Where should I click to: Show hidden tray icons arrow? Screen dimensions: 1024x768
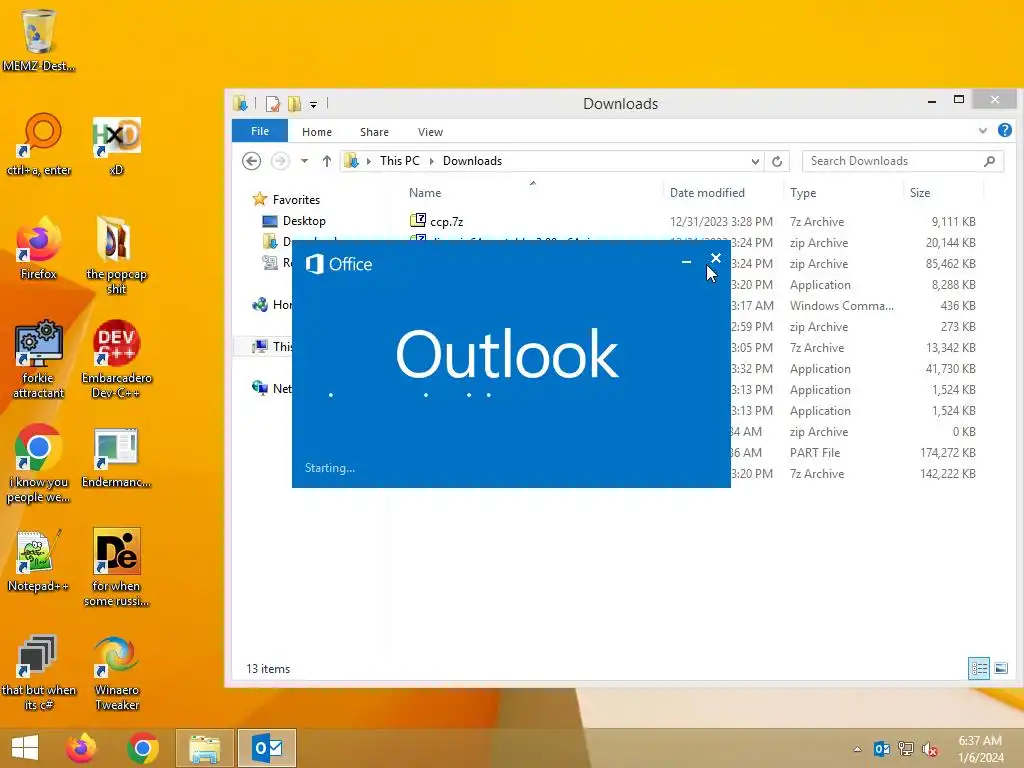pyautogui.click(x=857, y=749)
